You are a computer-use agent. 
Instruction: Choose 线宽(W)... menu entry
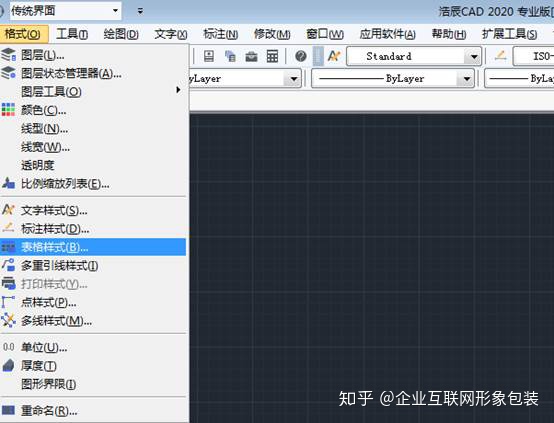point(93,147)
